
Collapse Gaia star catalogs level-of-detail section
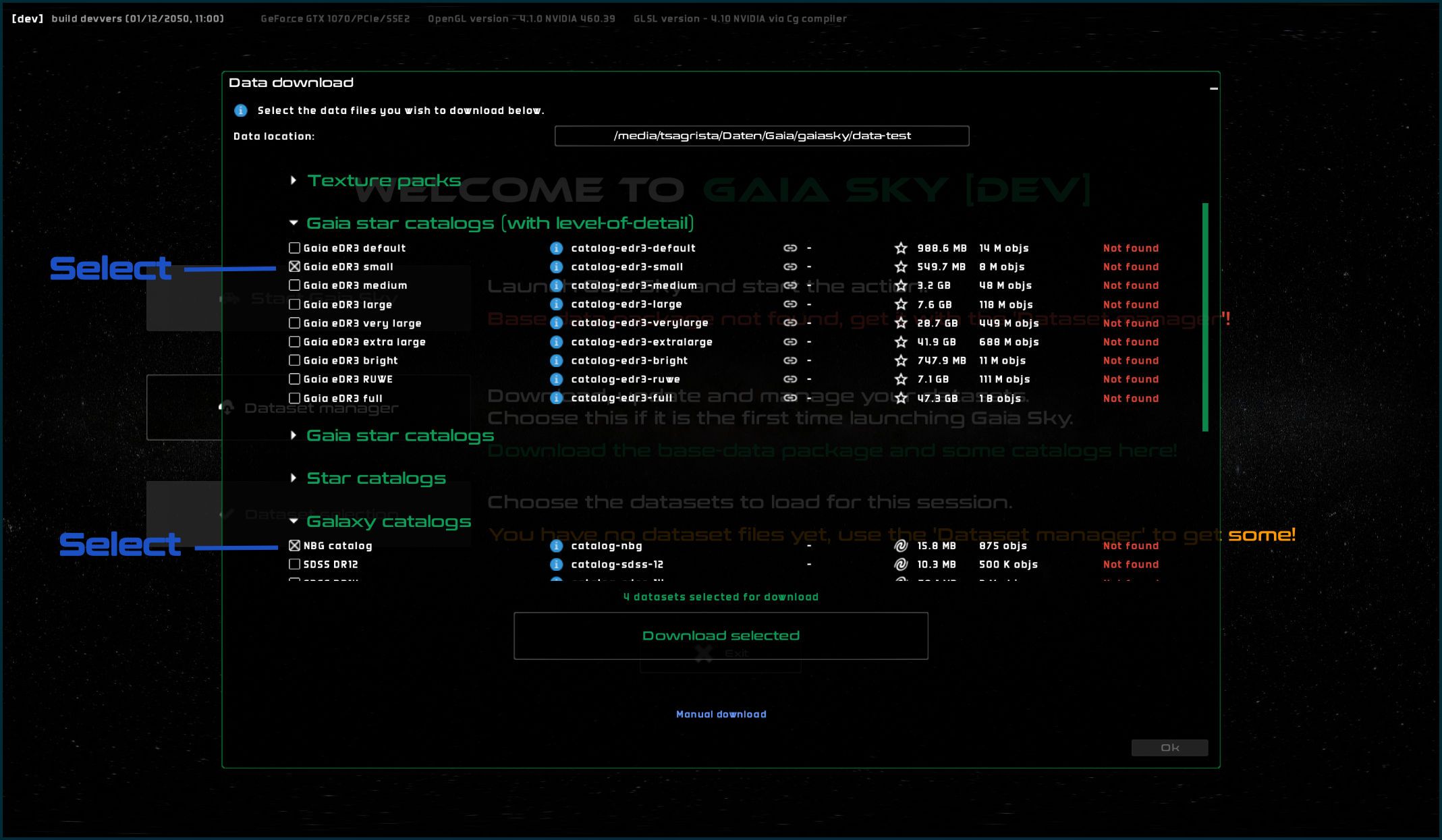point(294,223)
